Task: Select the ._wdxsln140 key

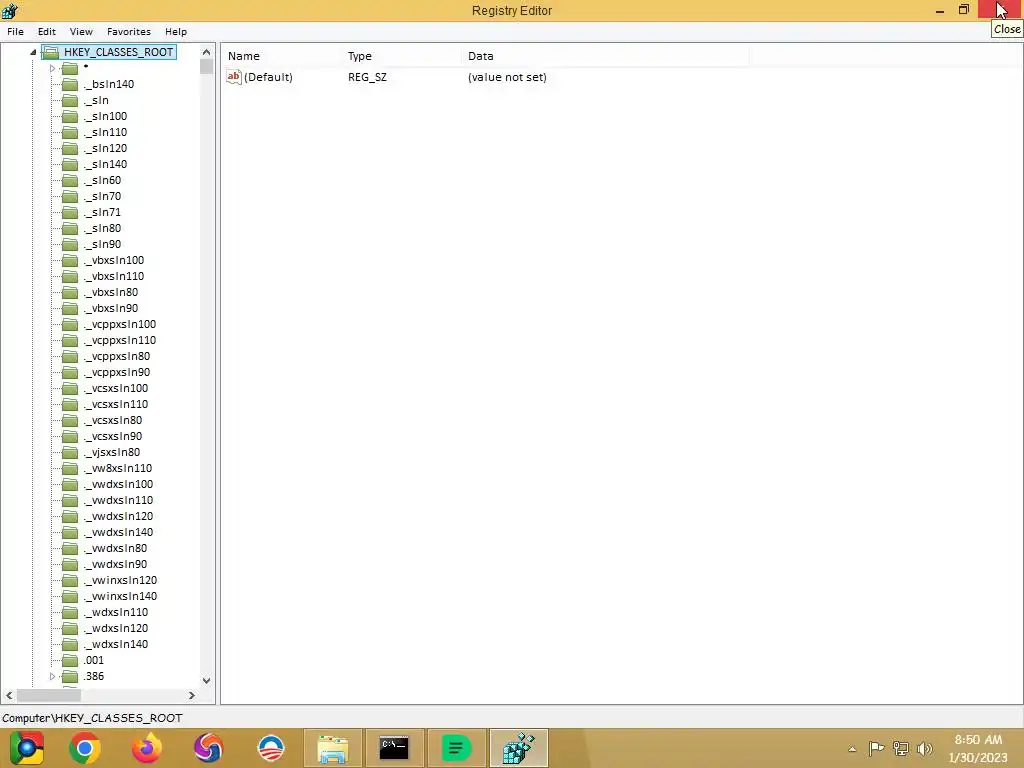Action: (116, 644)
